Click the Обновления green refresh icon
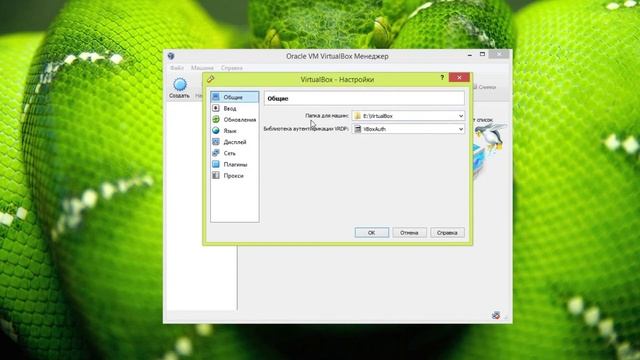 tap(216, 119)
